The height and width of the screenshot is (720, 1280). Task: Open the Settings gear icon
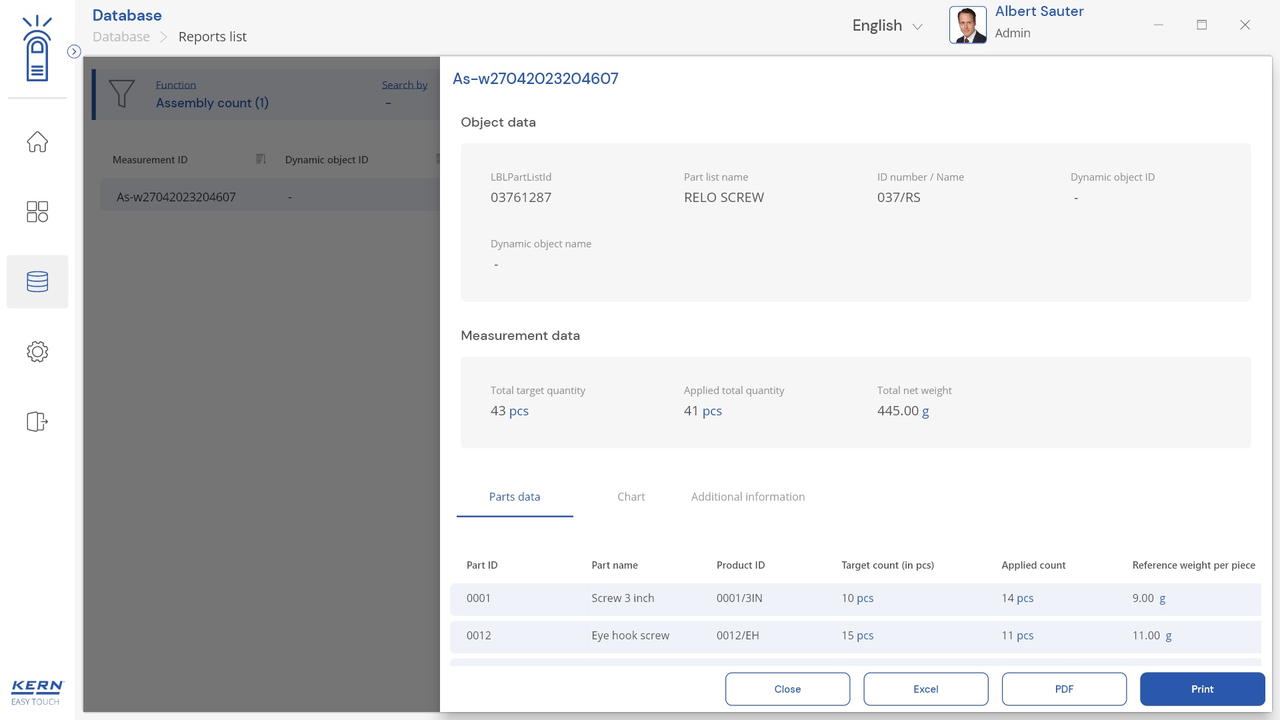coord(37,352)
